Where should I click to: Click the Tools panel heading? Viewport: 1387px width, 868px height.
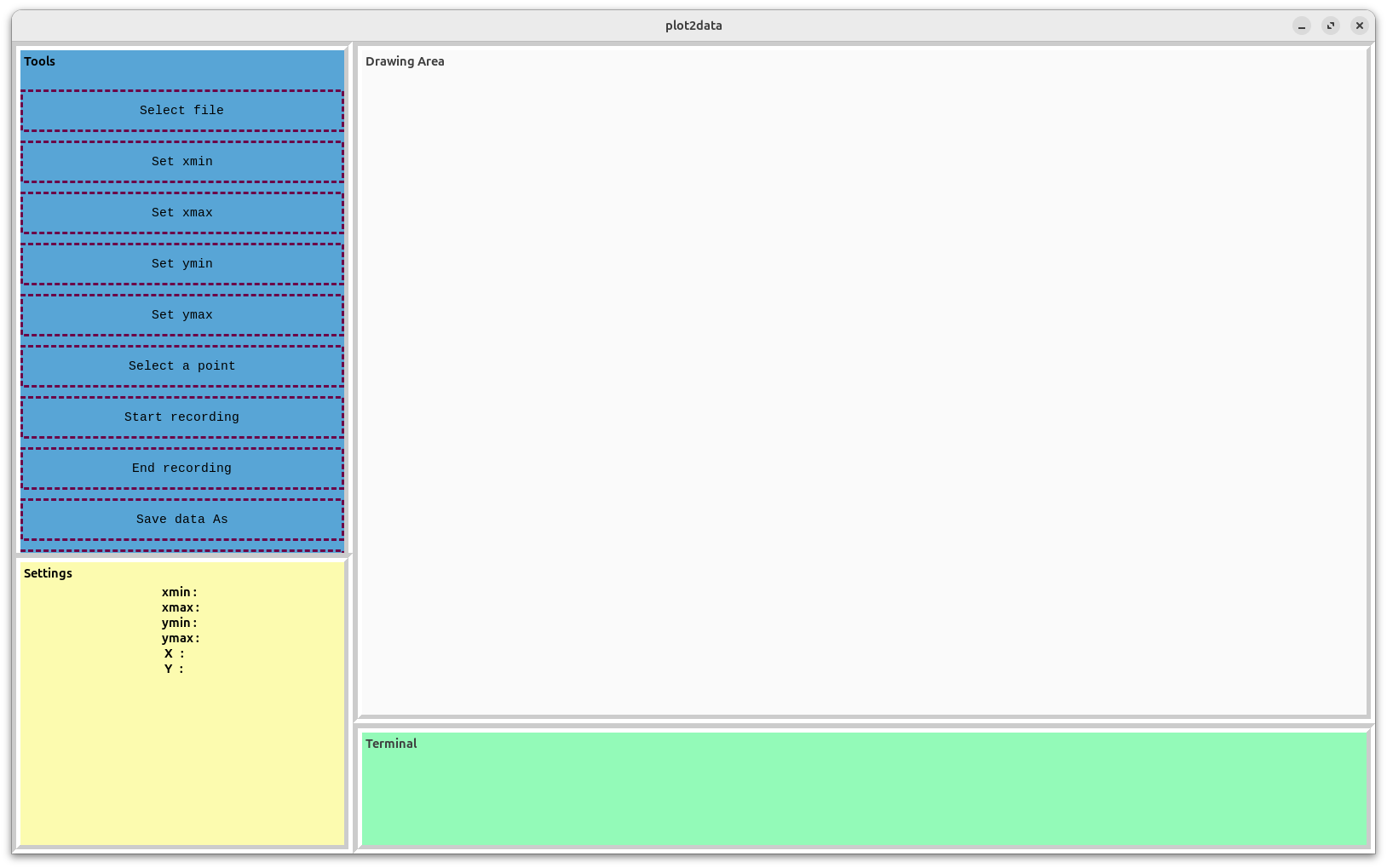pos(39,61)
